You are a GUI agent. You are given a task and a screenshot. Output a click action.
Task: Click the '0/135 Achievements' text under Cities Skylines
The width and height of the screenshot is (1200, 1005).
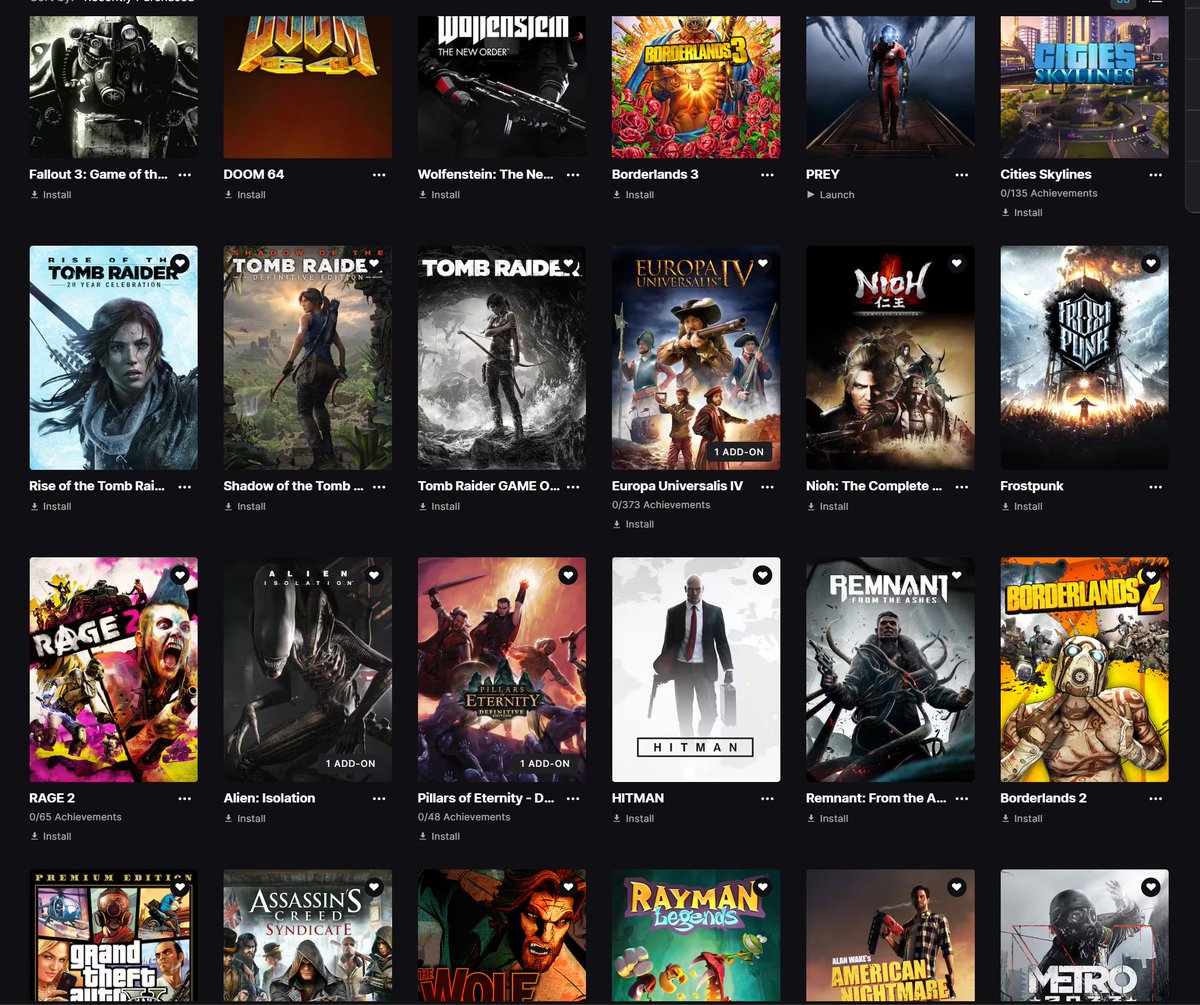click(x=1049, y=194)
